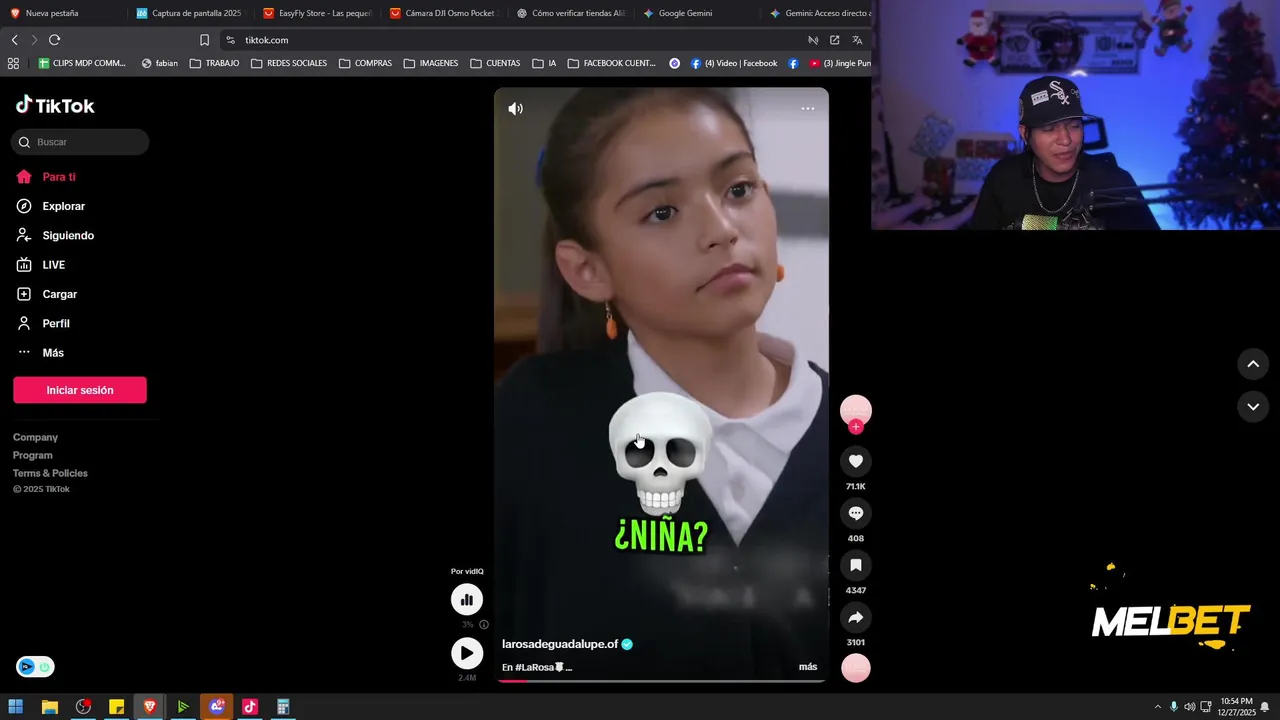Viewport: 1280px width, 720px height.
Task: Open the Company footer link
Action: 35,437
